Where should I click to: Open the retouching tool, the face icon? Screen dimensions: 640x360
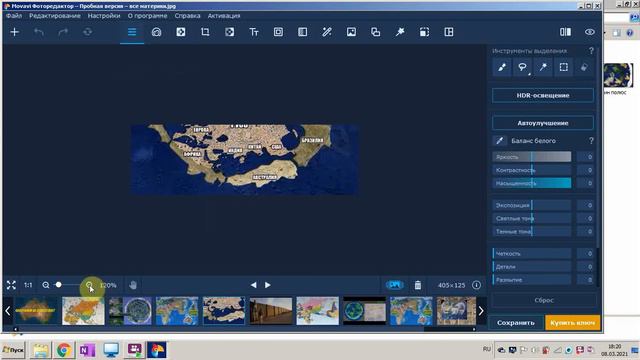[156, 32]
